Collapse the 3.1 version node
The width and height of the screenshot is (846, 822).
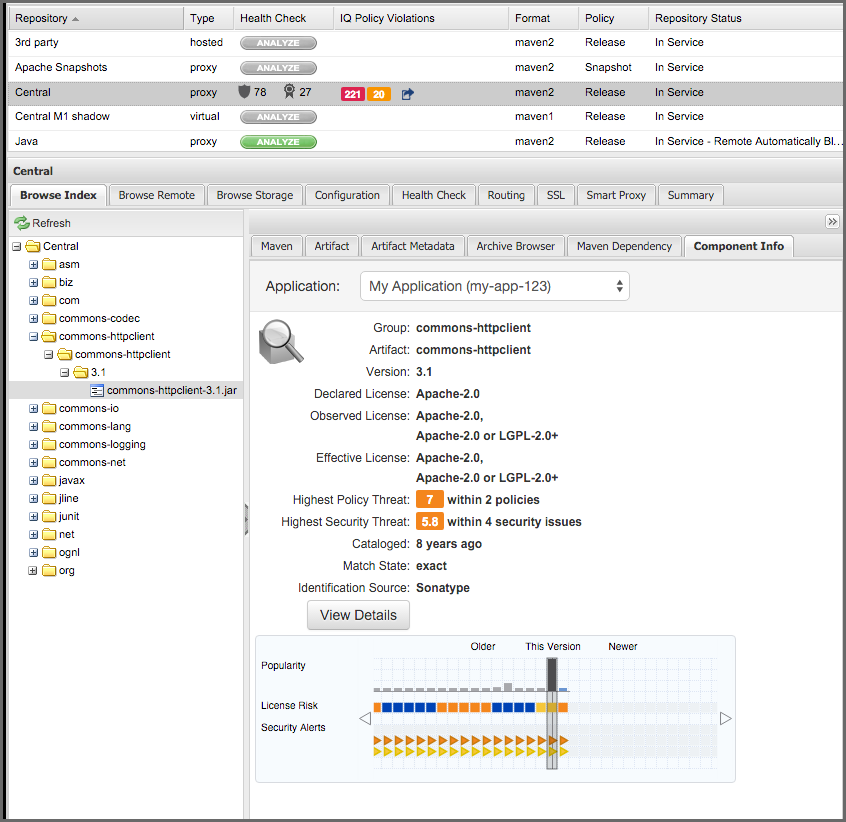(x=65, y=373)
